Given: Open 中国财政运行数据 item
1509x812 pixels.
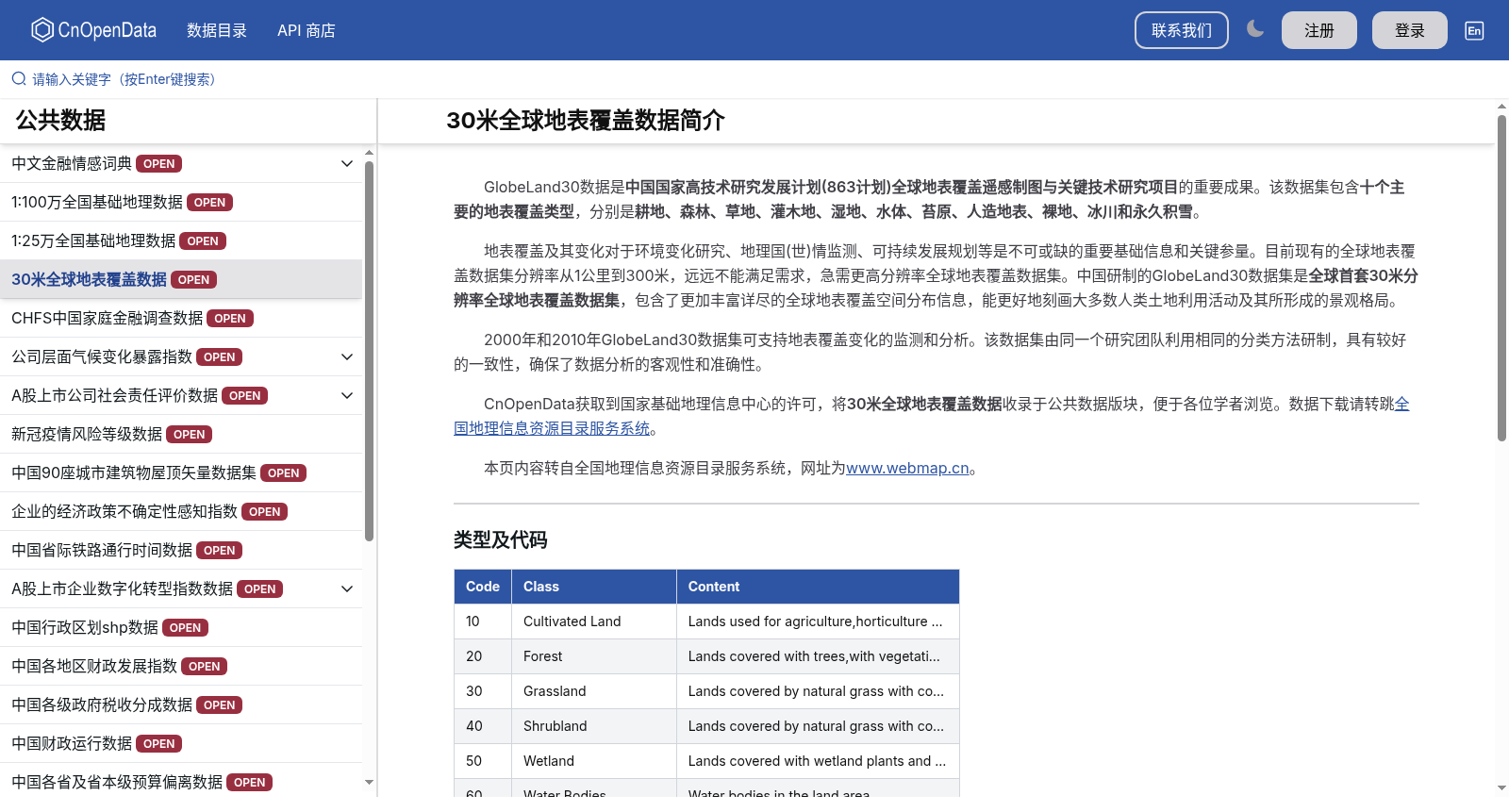Looking at the screenshot, I should tap(181, 743).
